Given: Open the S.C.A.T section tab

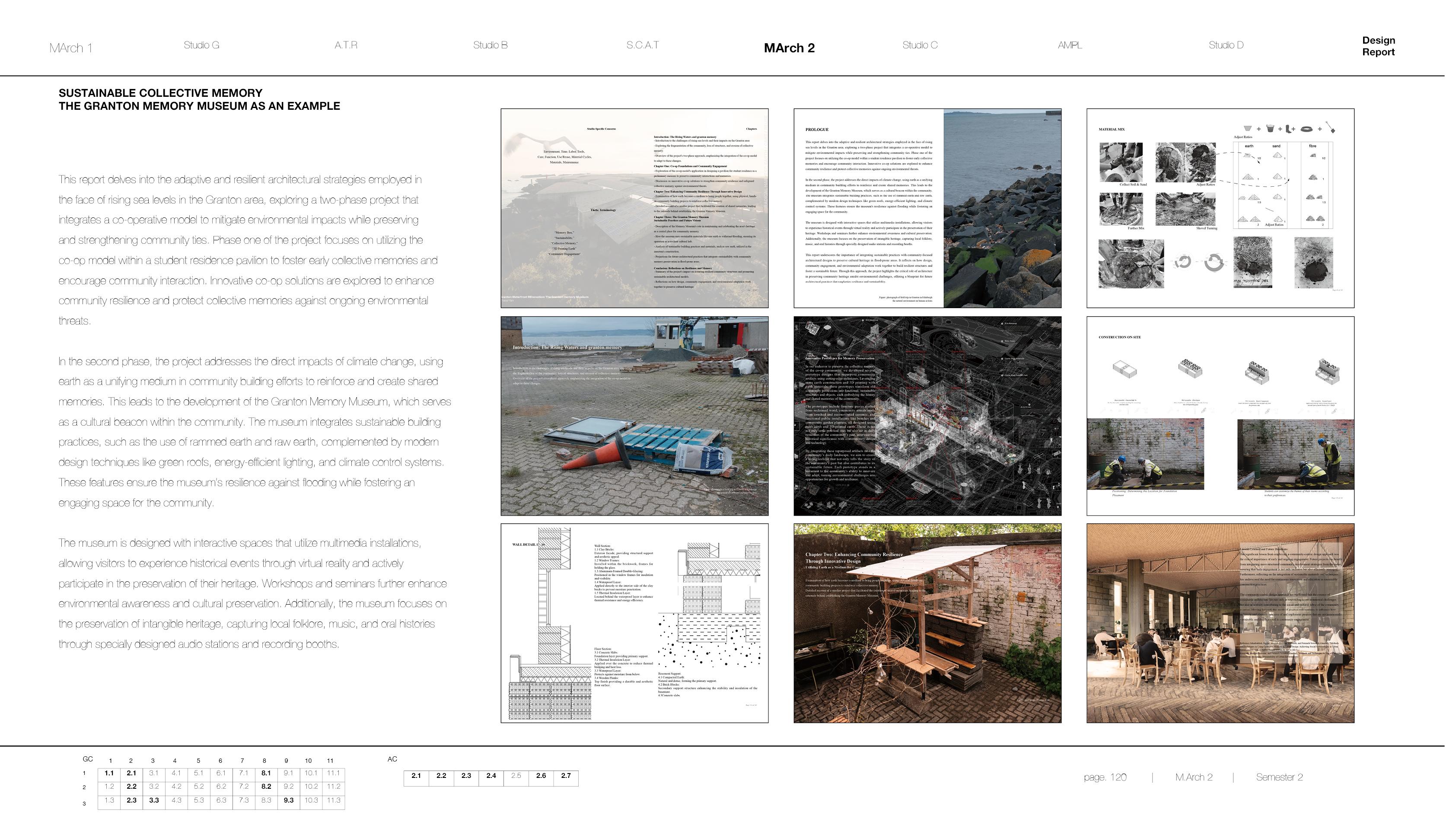Looking at the screenshot, I should 642,45.
